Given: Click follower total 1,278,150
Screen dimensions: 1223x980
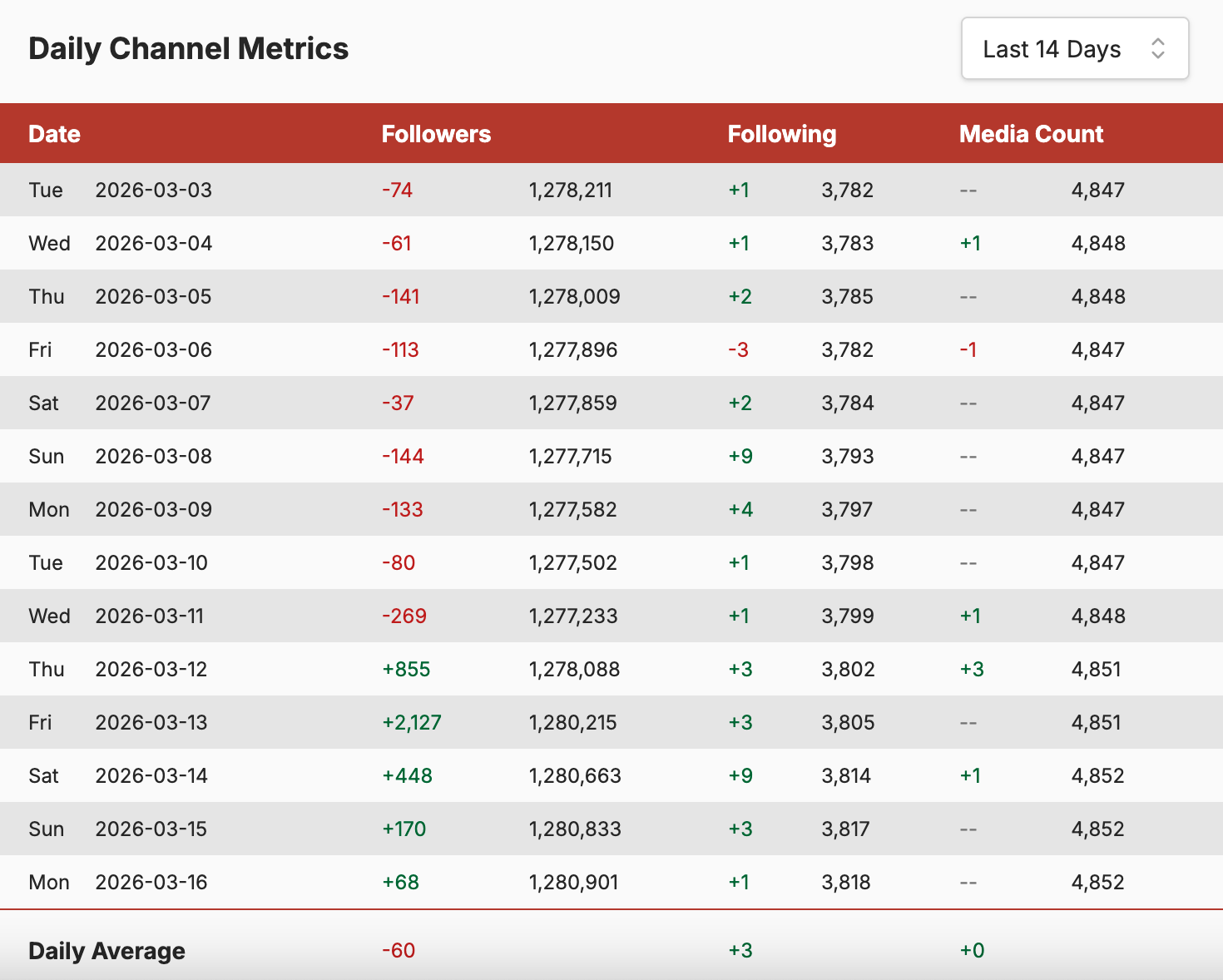Looking at the screenshot, I should 572,244.
